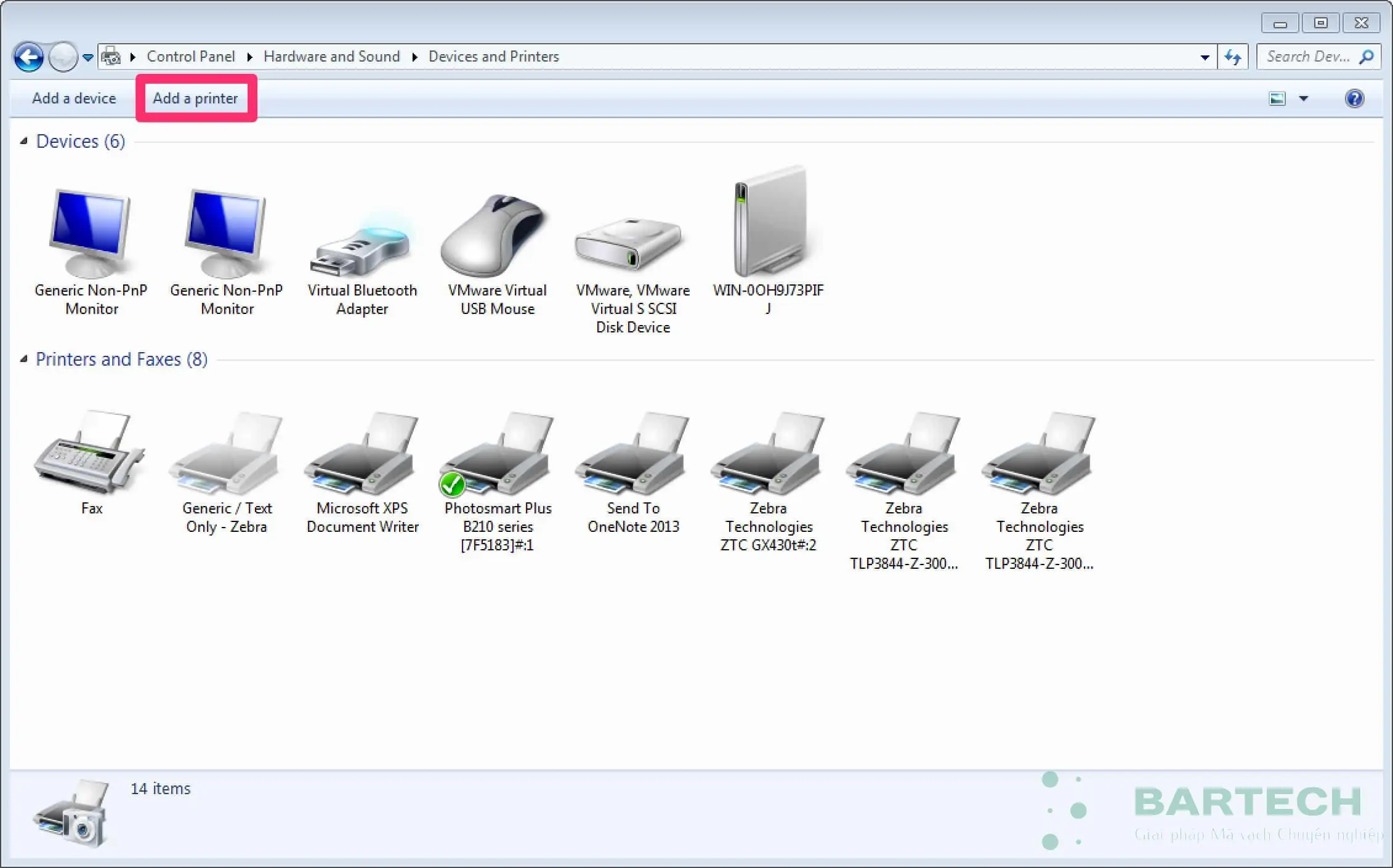The height and width of the screenshot is (868, 1393).
Task: Collapse the Printers and Faxes section
Action: pyautogui.click(x=24, y=359)
